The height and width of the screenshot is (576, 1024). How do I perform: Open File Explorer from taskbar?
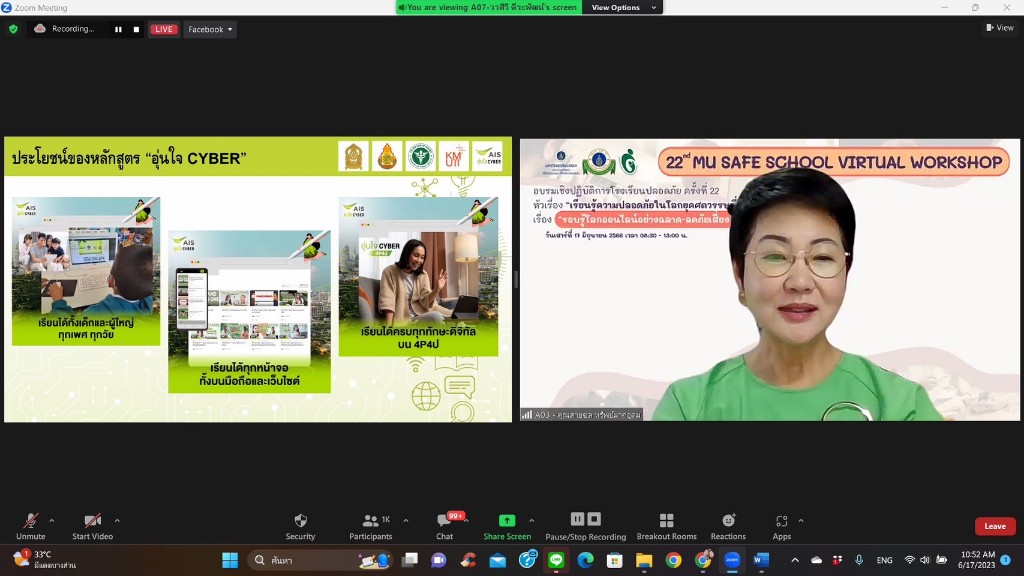pyautogui.click(x=644, y=560)
